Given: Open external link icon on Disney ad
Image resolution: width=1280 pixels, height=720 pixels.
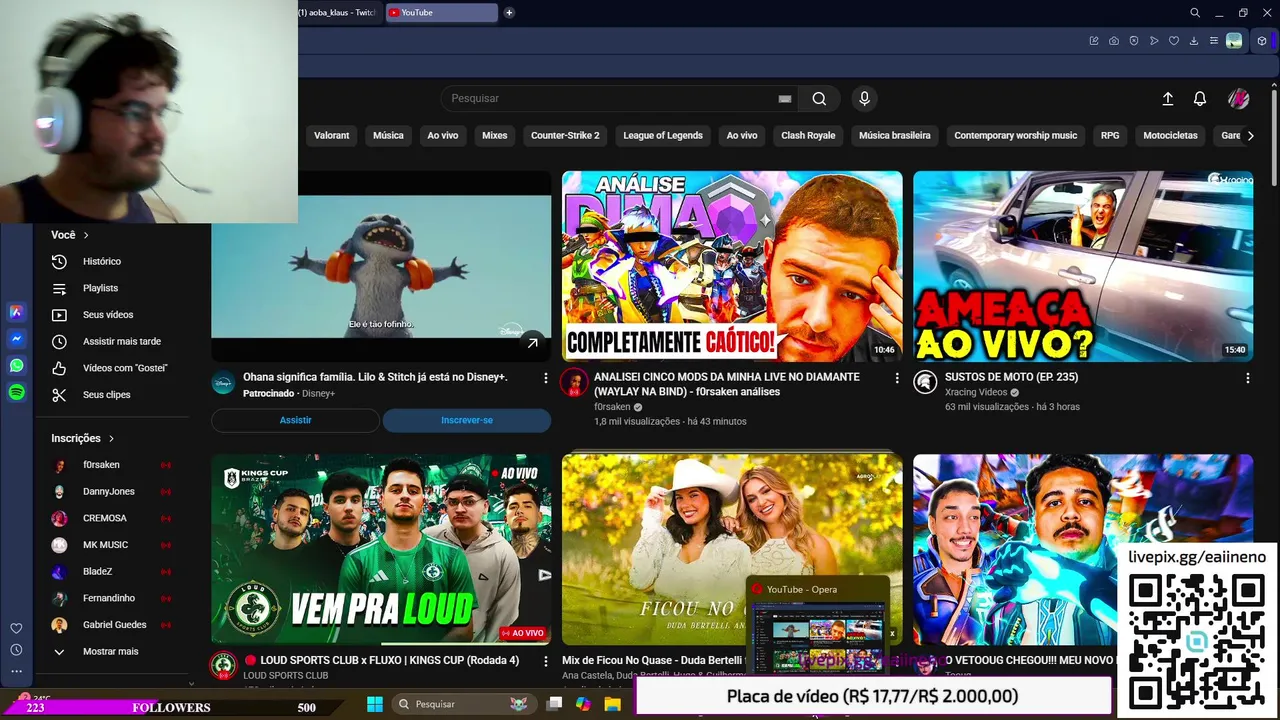Looking at the screenshot, I should click(x=533, y=343).
